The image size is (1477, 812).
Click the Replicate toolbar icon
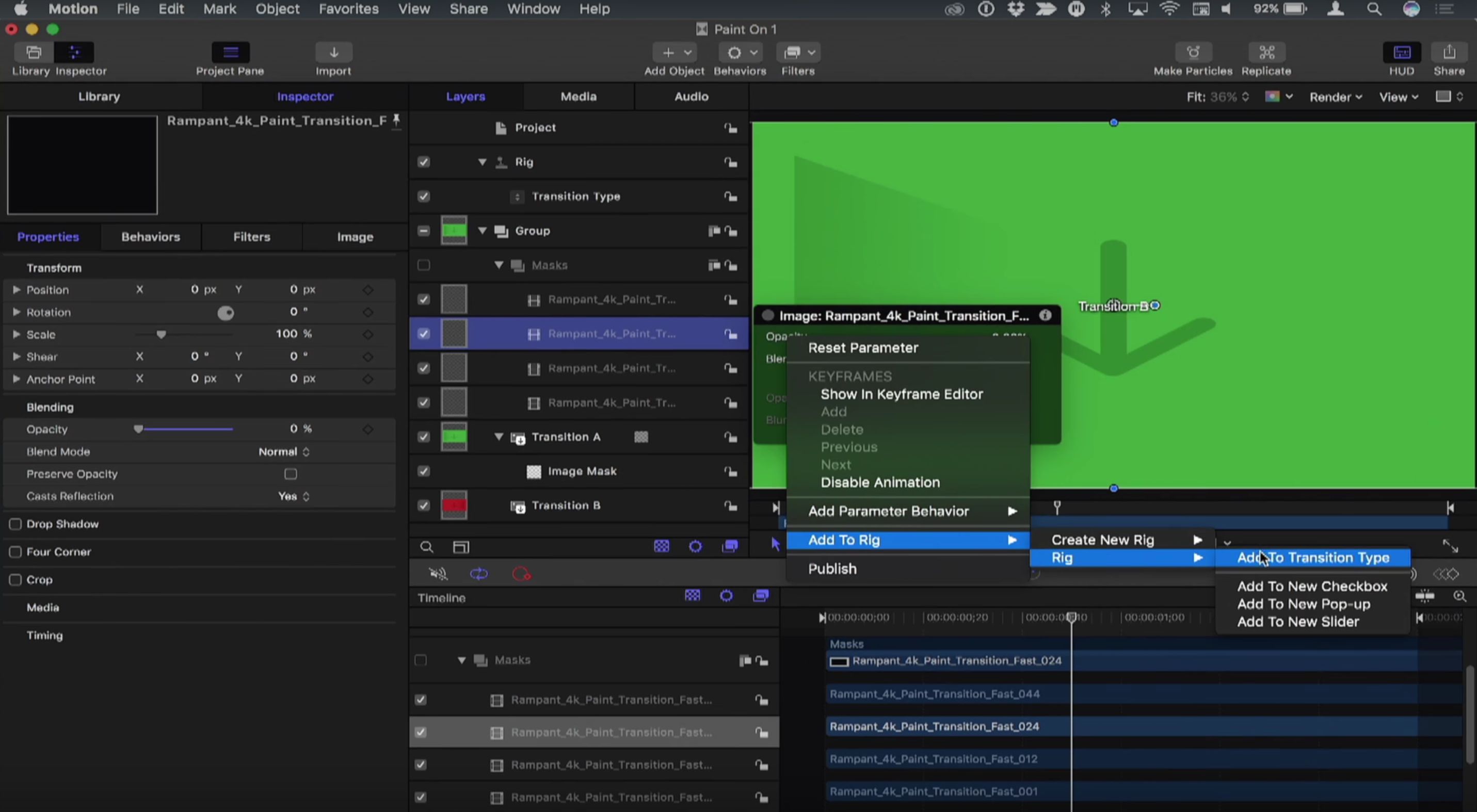pyautogui.click(x=1266, y=53)
